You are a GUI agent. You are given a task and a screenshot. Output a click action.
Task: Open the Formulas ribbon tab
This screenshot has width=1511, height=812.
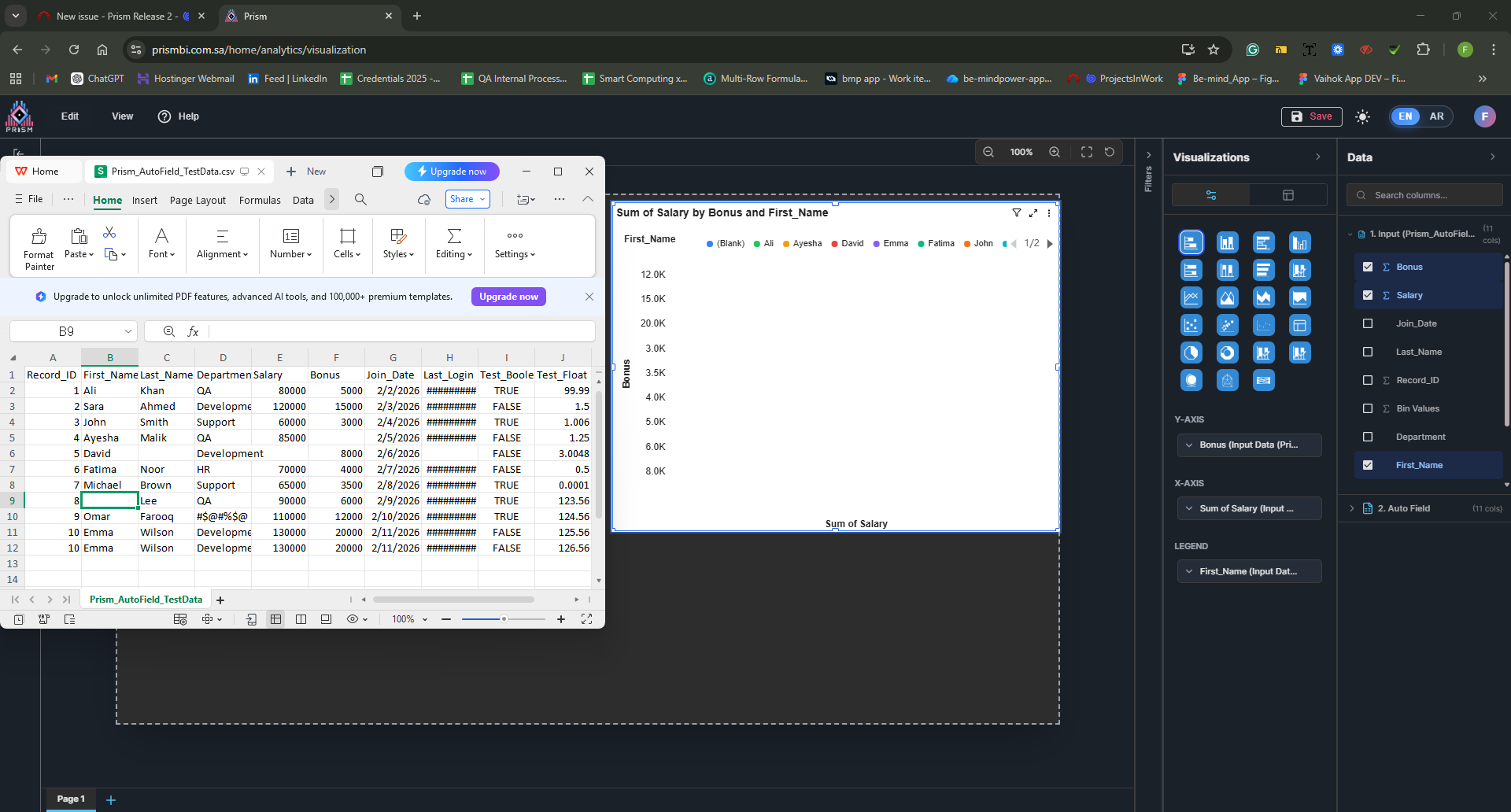[260, 201]
